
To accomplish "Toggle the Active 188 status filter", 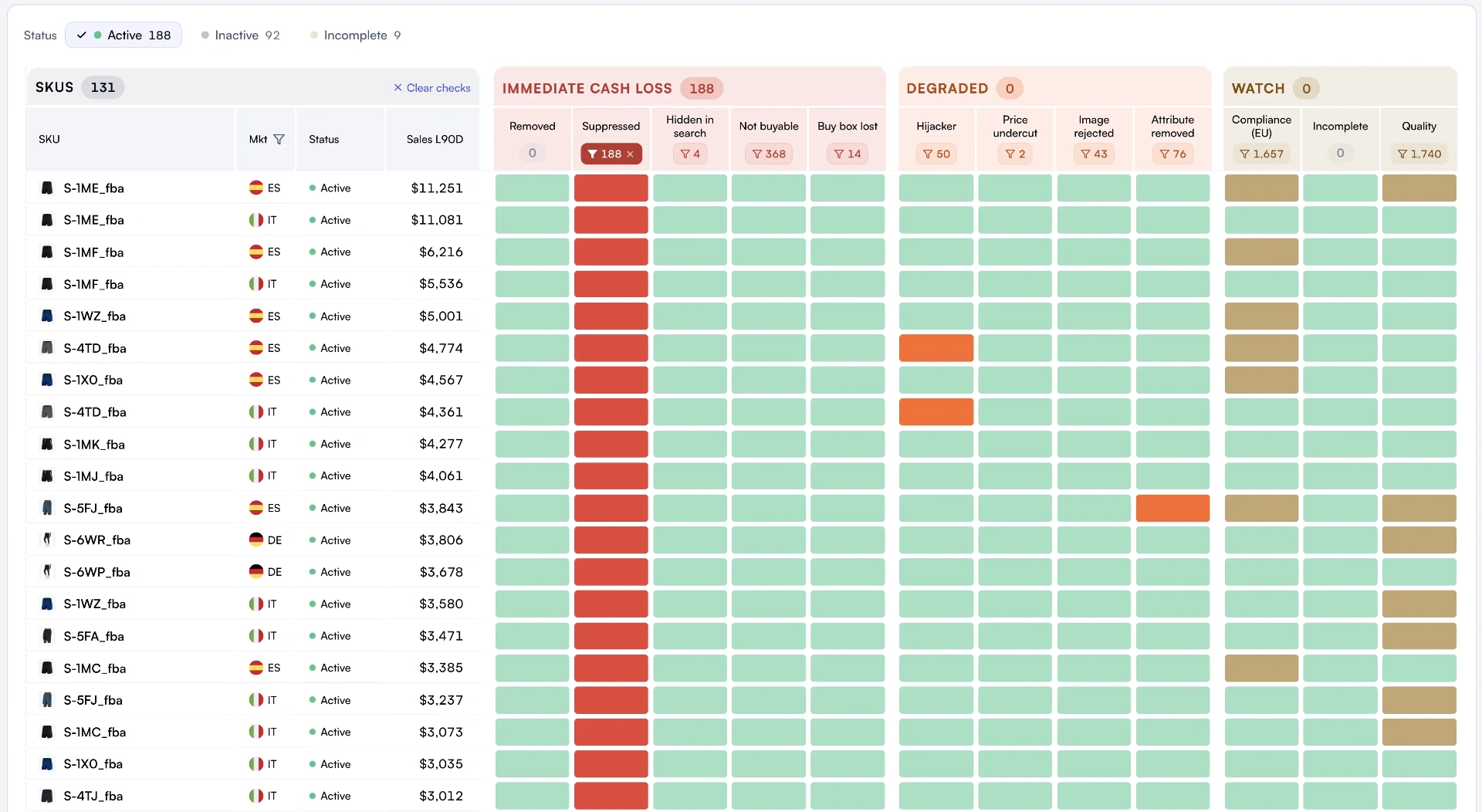I will click(x=123, y=36).
